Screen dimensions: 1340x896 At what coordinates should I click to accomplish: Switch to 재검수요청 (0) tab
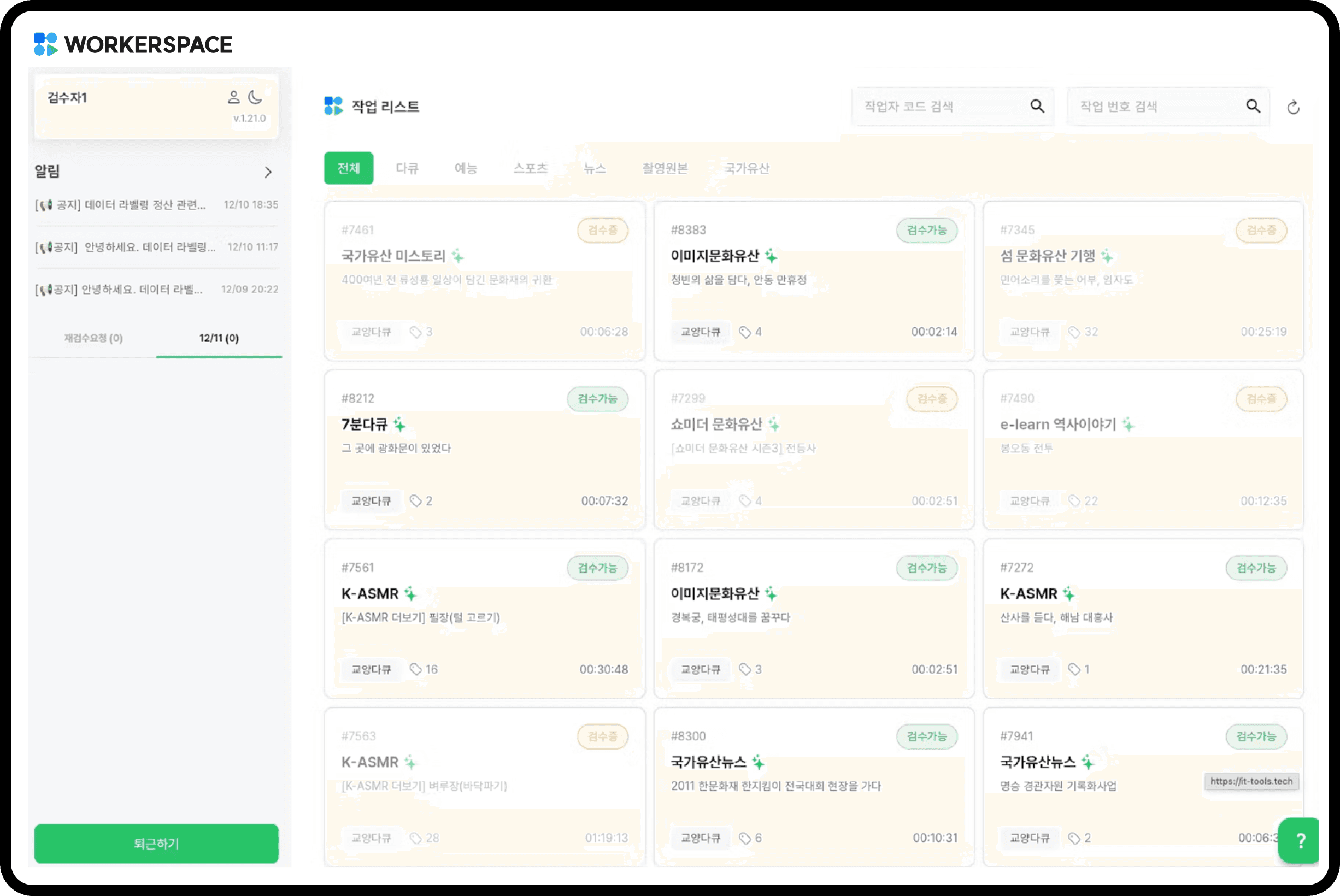(x=93, y=338)
